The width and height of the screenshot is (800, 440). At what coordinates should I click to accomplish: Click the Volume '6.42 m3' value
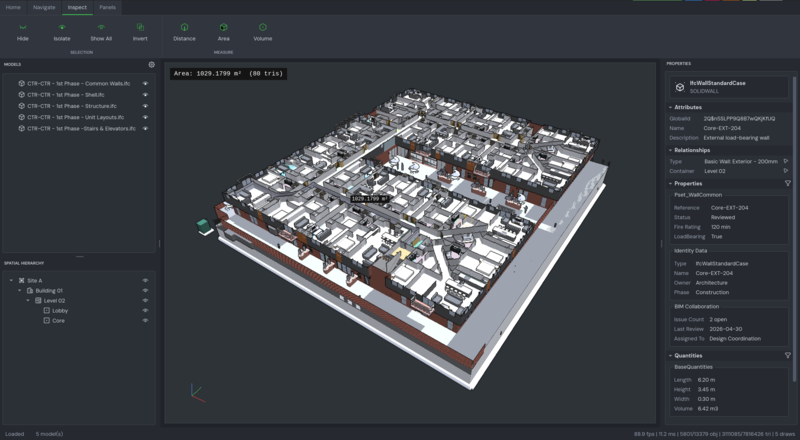tap(708, 408)
